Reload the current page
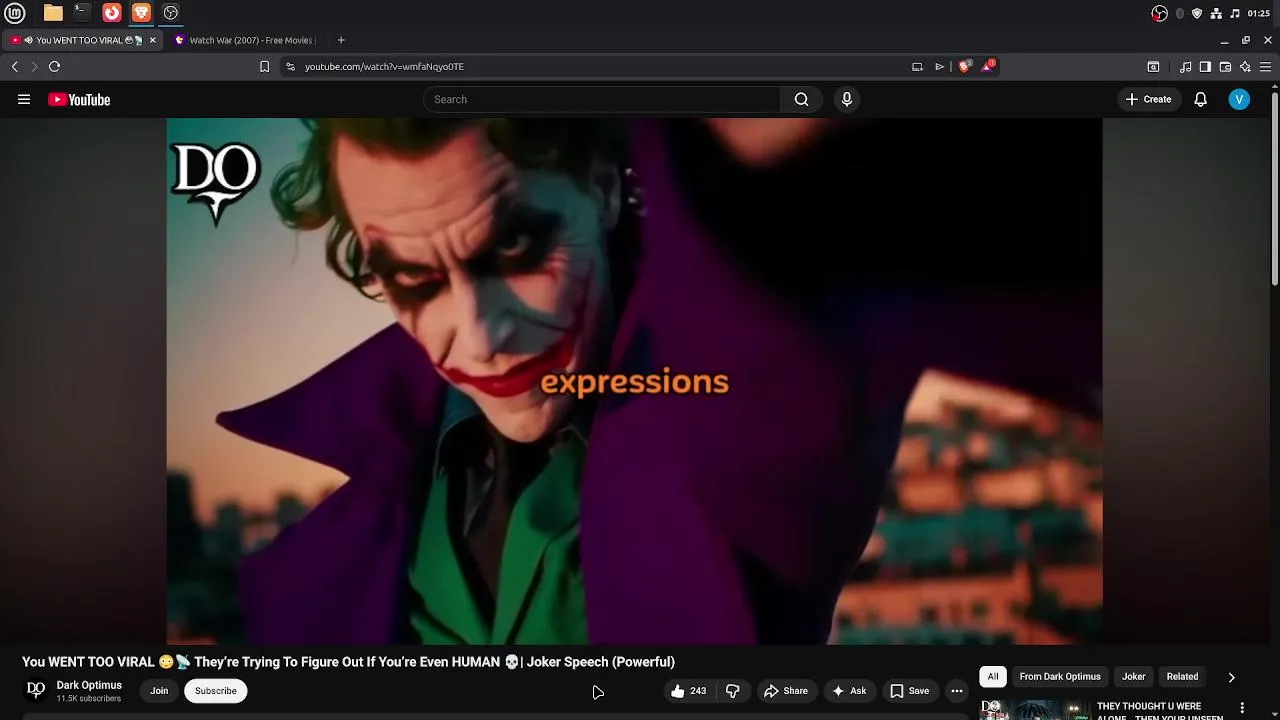Screen dimensions: 1280x720 point(54,66)
